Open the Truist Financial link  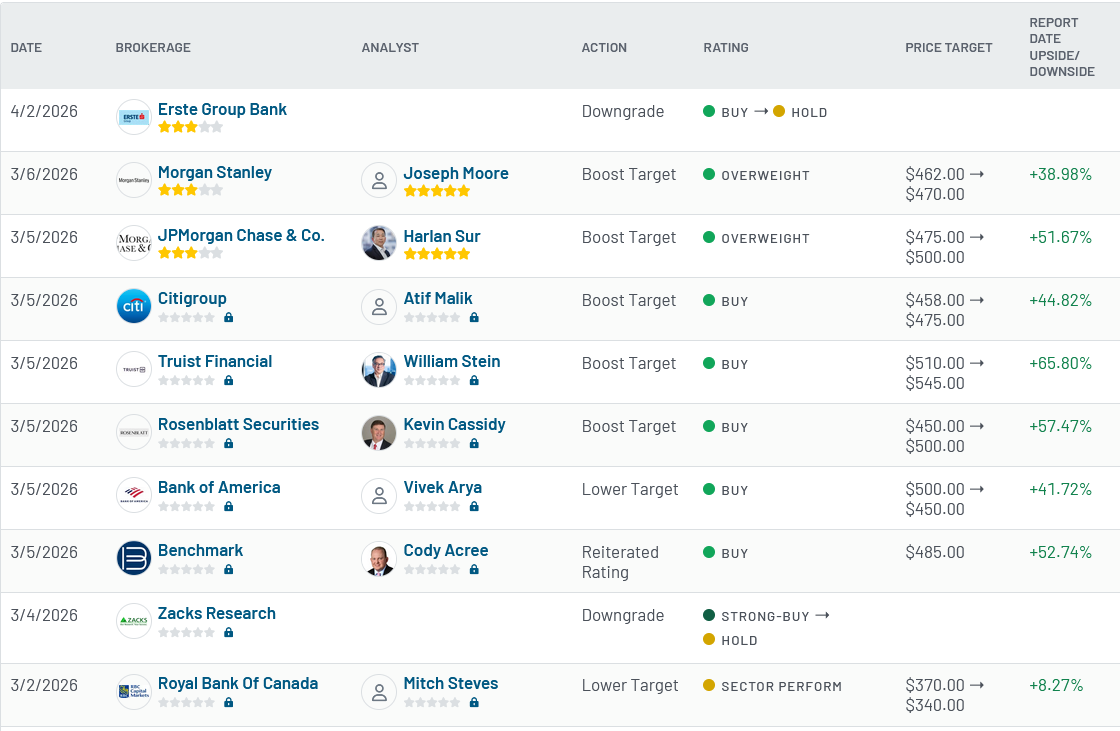215,361
